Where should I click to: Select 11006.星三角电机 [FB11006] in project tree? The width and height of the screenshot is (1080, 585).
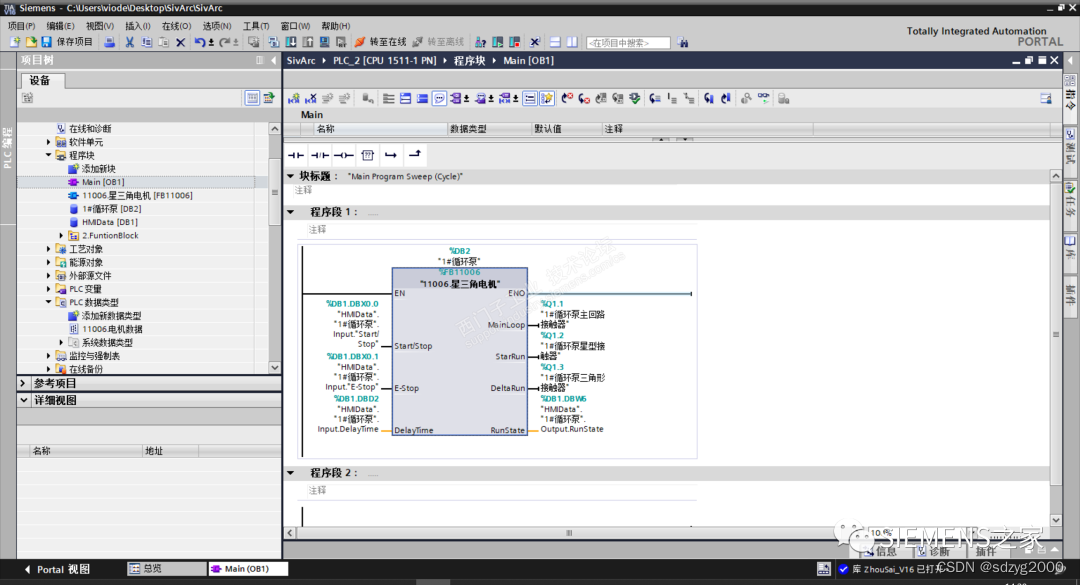pyautogui.click(x=137, y=195)
